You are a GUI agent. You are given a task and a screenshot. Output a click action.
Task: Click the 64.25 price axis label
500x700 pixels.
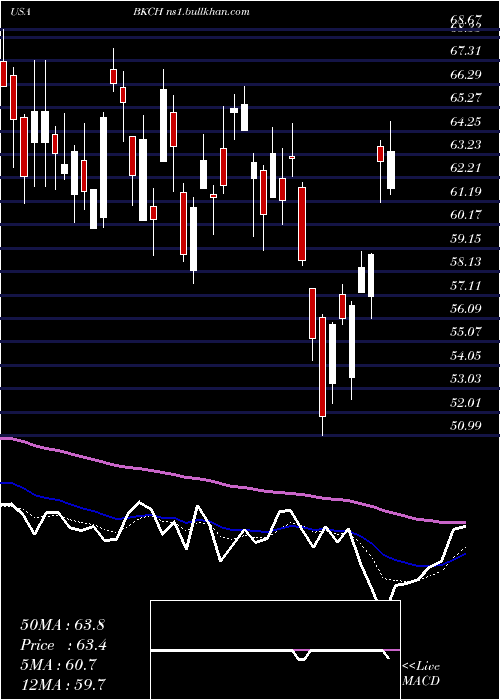point(465,121)
